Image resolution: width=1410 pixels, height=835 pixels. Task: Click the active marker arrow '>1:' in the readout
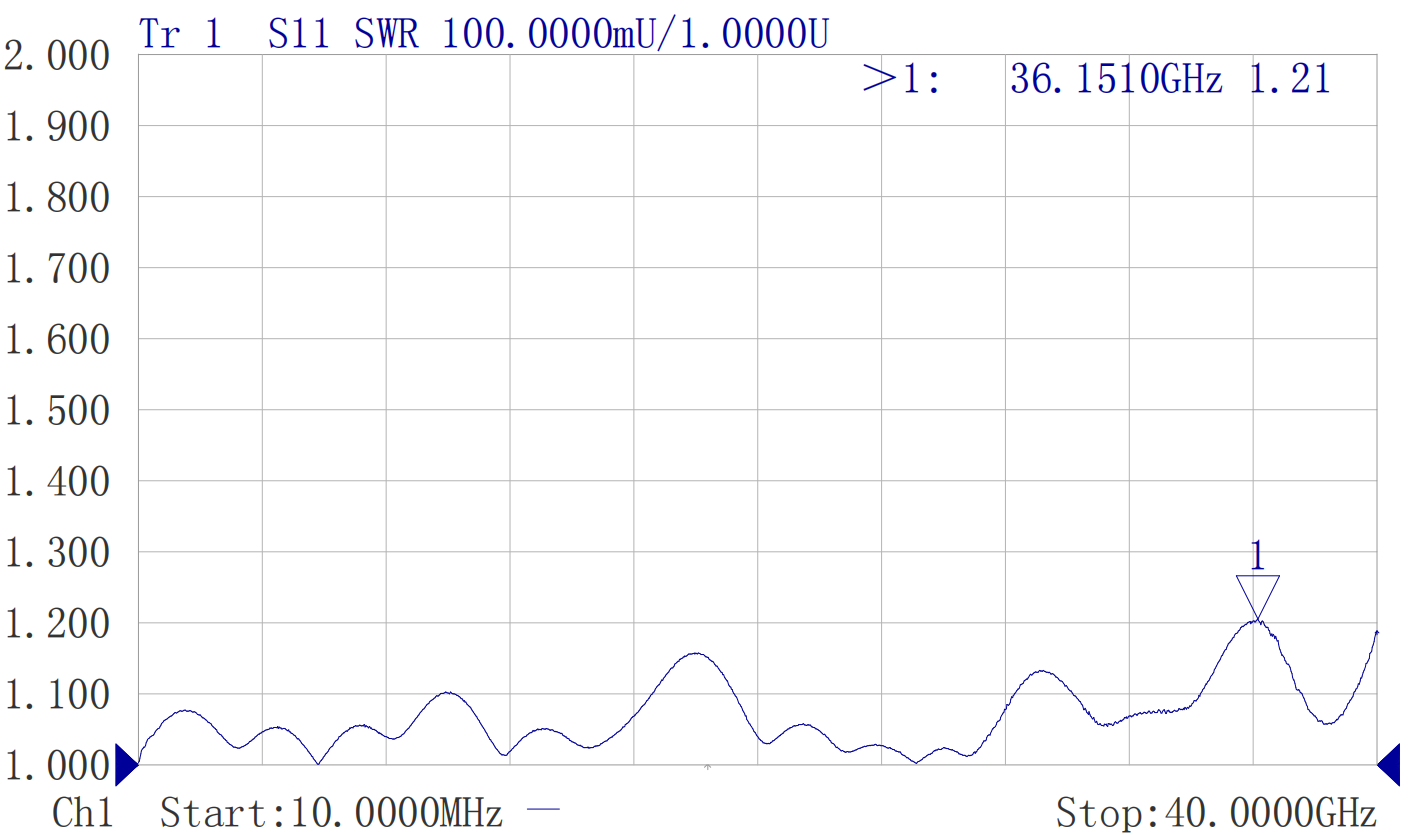(902, 79)
